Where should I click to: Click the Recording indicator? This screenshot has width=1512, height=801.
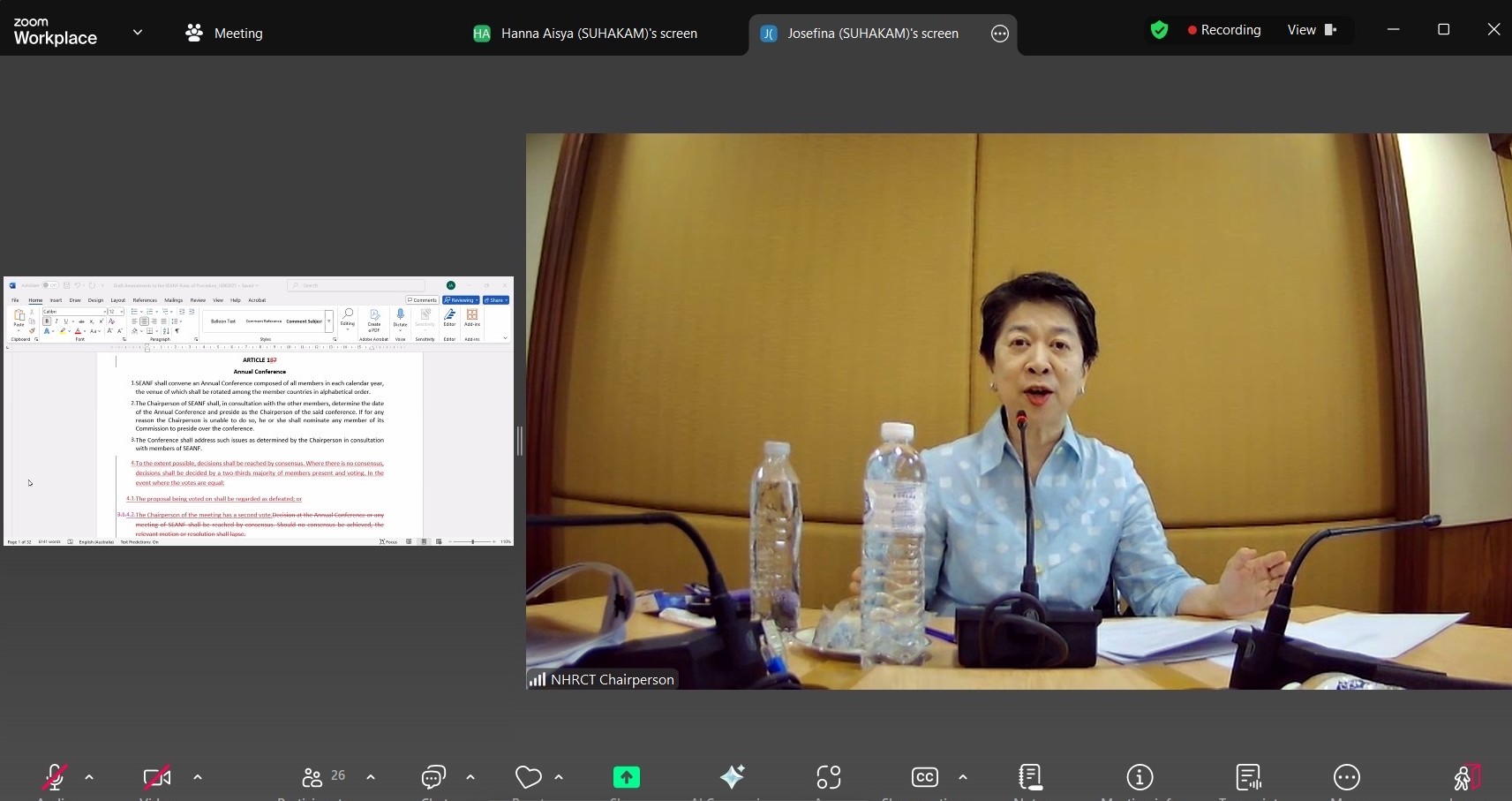coord(1223,30)
